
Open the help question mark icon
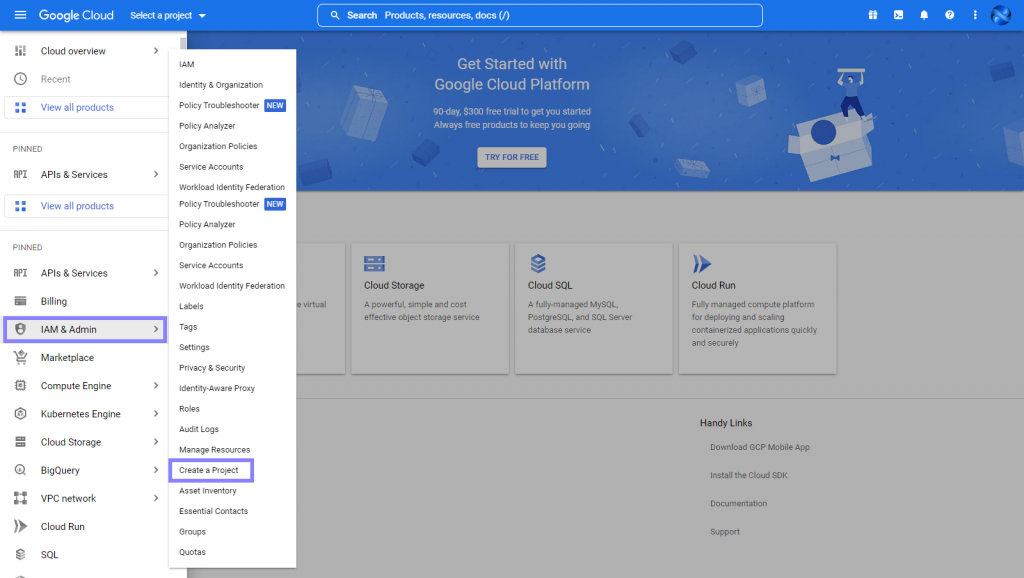(950, 15)
